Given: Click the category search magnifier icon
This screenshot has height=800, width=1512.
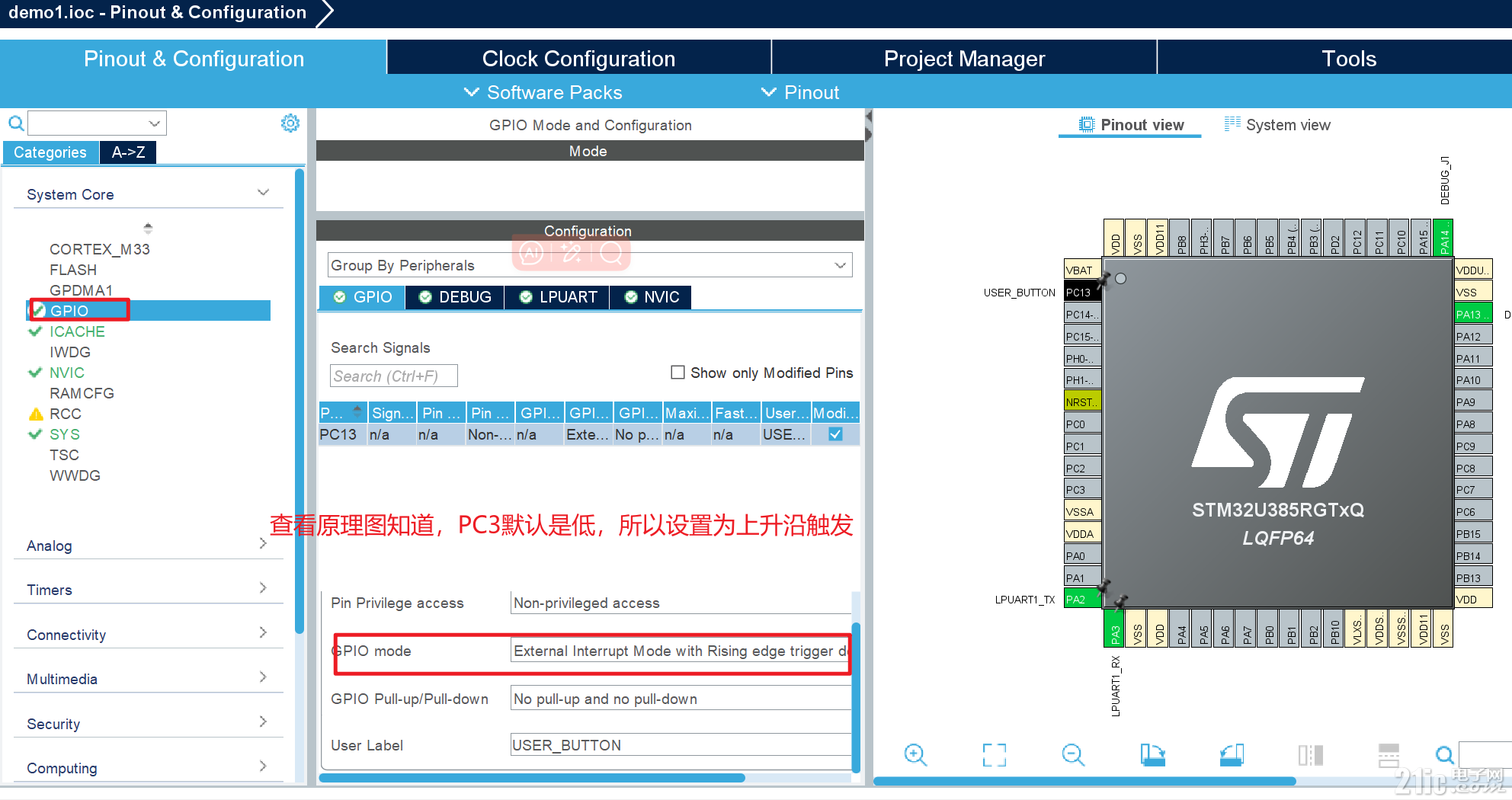Looking at the screenshot, I should tap(15, 123).
